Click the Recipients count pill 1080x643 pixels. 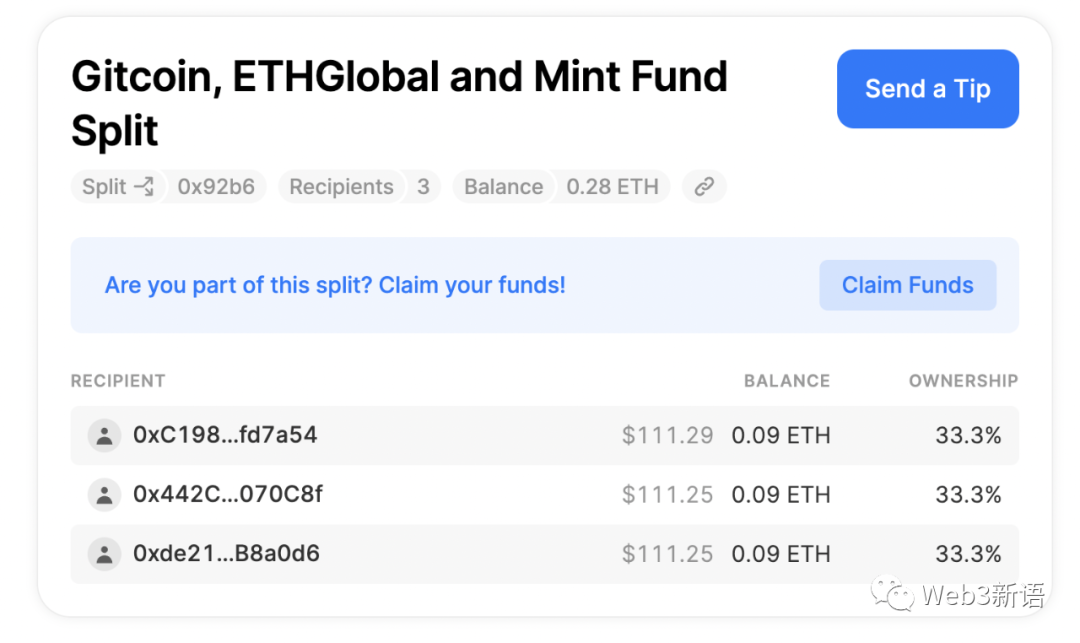[358, 187]
